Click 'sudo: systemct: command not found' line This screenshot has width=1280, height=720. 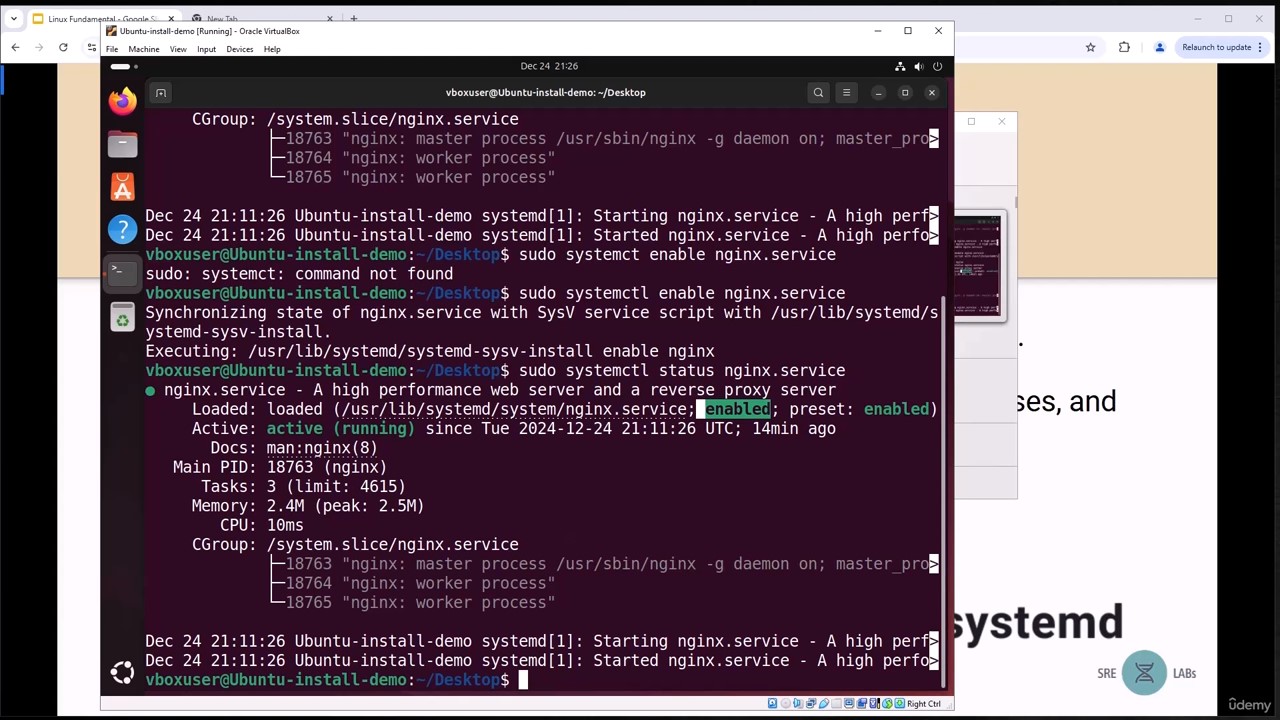coord(299,274)
